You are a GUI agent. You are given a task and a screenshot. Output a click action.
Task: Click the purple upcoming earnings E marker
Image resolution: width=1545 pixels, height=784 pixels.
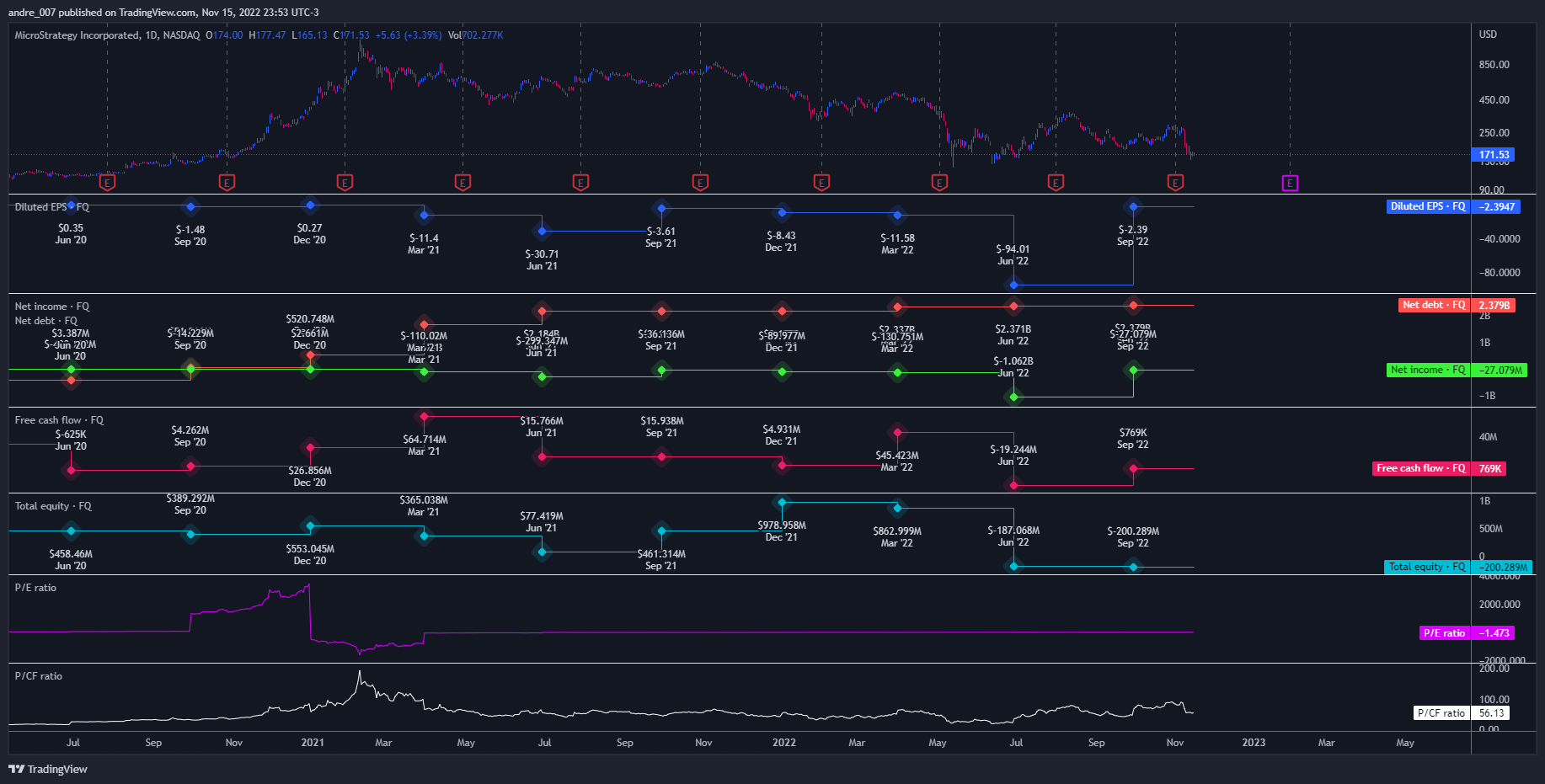pyautogui.click(x=1290, y=183)
